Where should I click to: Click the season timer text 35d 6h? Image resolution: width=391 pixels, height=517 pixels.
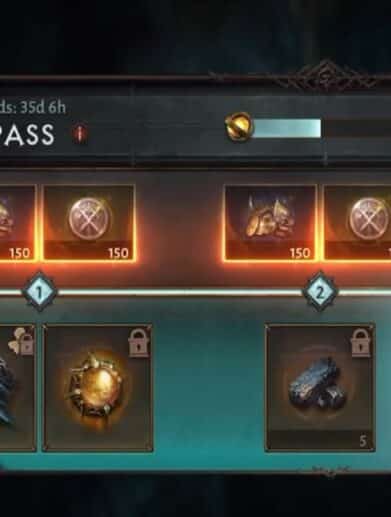coord(41,108)
